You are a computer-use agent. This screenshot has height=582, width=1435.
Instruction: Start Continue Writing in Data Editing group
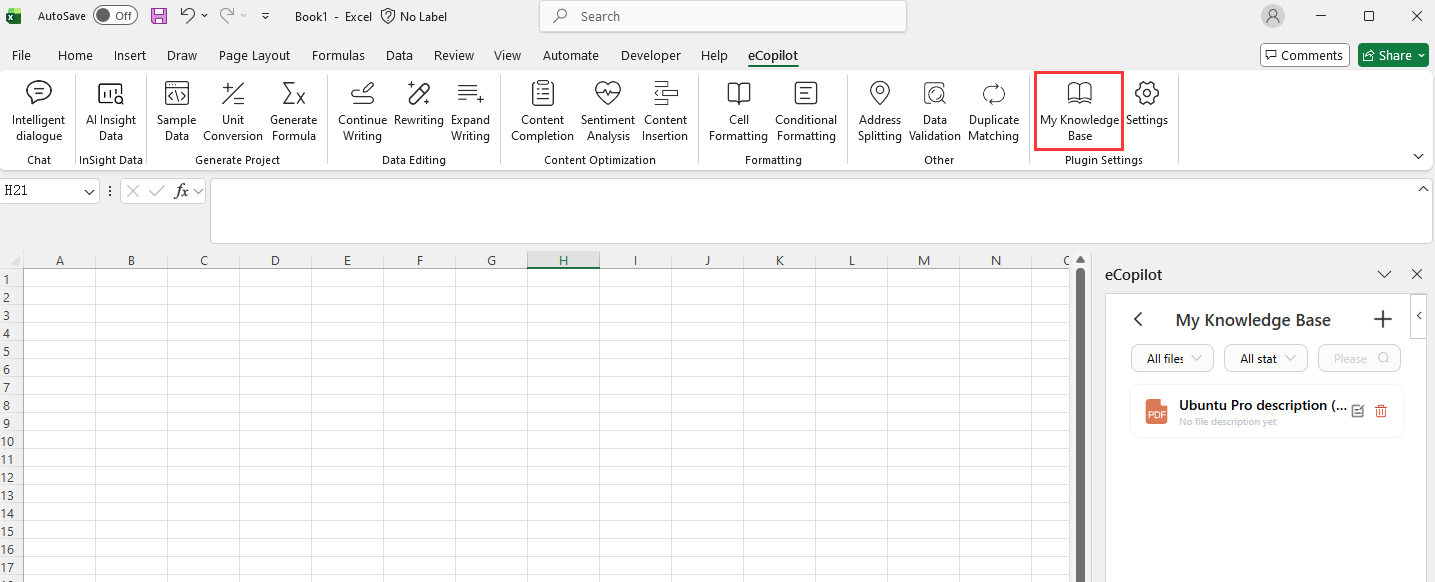[x=361, y=110]
